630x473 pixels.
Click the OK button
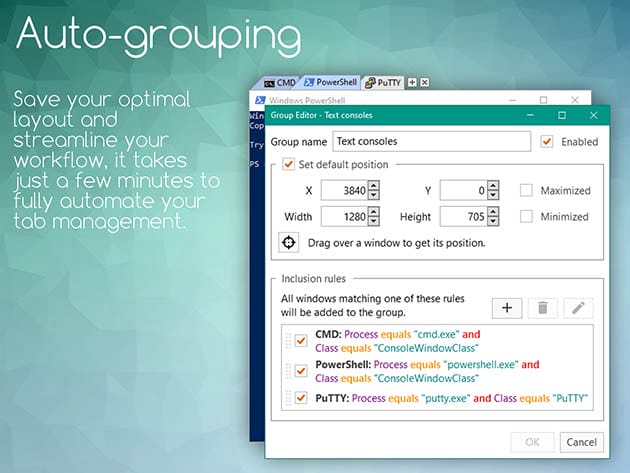point(532,442)
